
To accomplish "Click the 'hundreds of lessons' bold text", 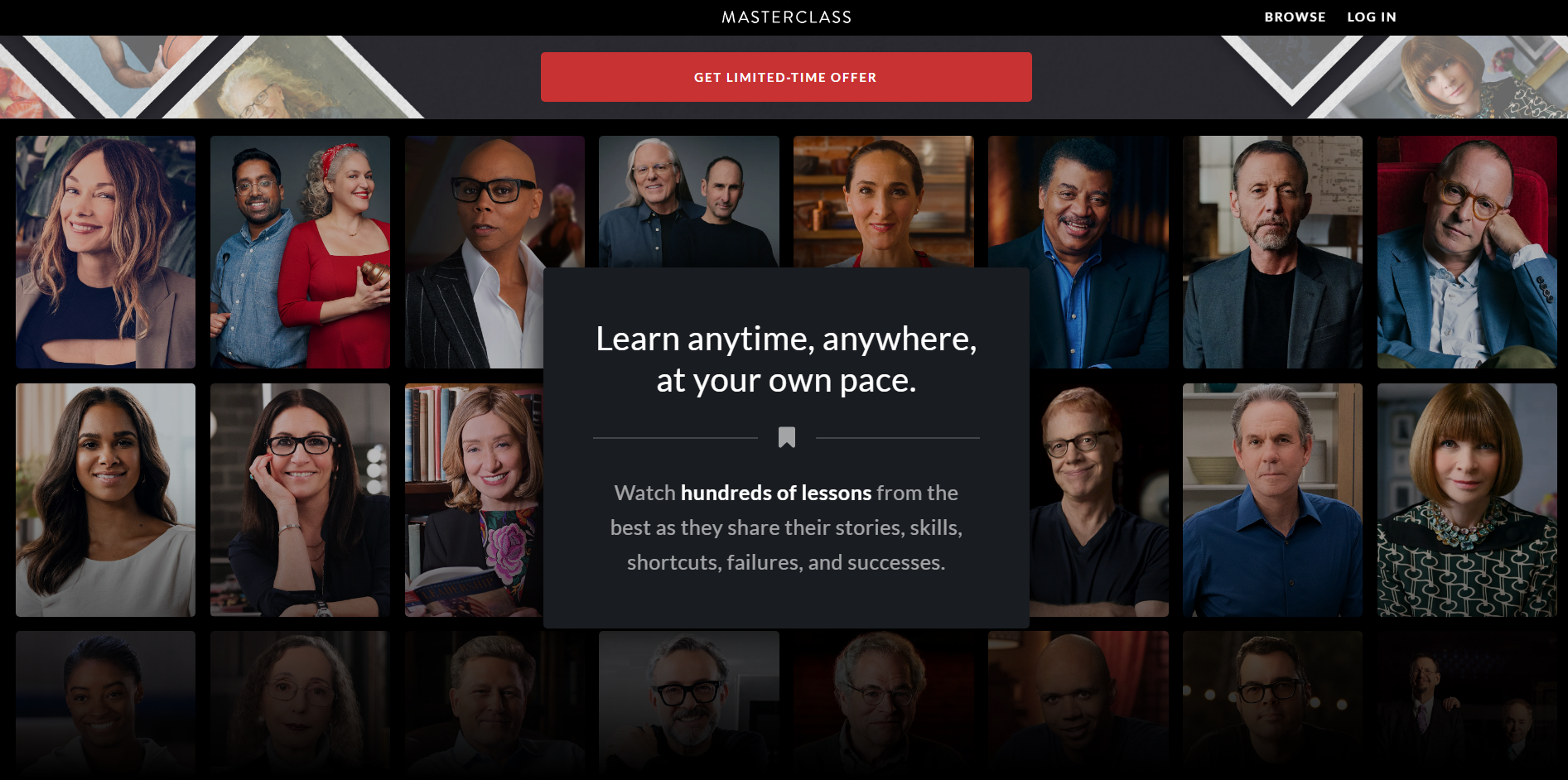I will pos(776,493).
